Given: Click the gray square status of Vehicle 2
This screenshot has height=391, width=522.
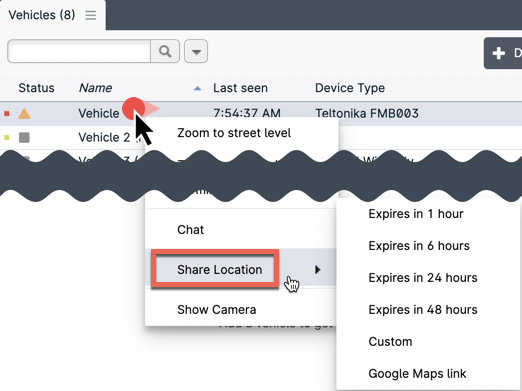Looking at the screenshot, I should (24, 137).
